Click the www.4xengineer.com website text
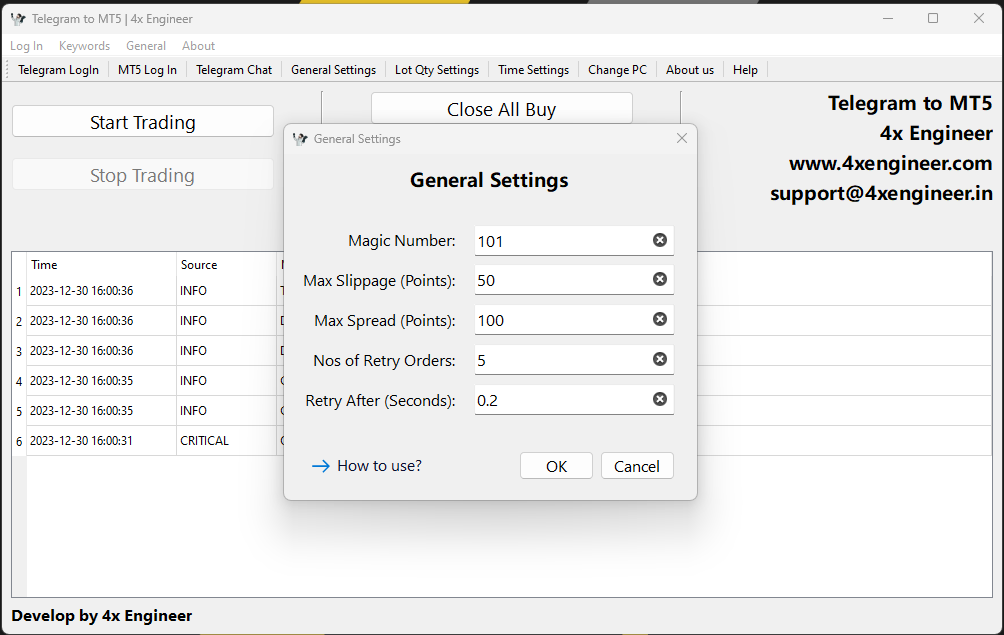The height and width of the screenshot is (635, 1004). [x=891, y=163]
